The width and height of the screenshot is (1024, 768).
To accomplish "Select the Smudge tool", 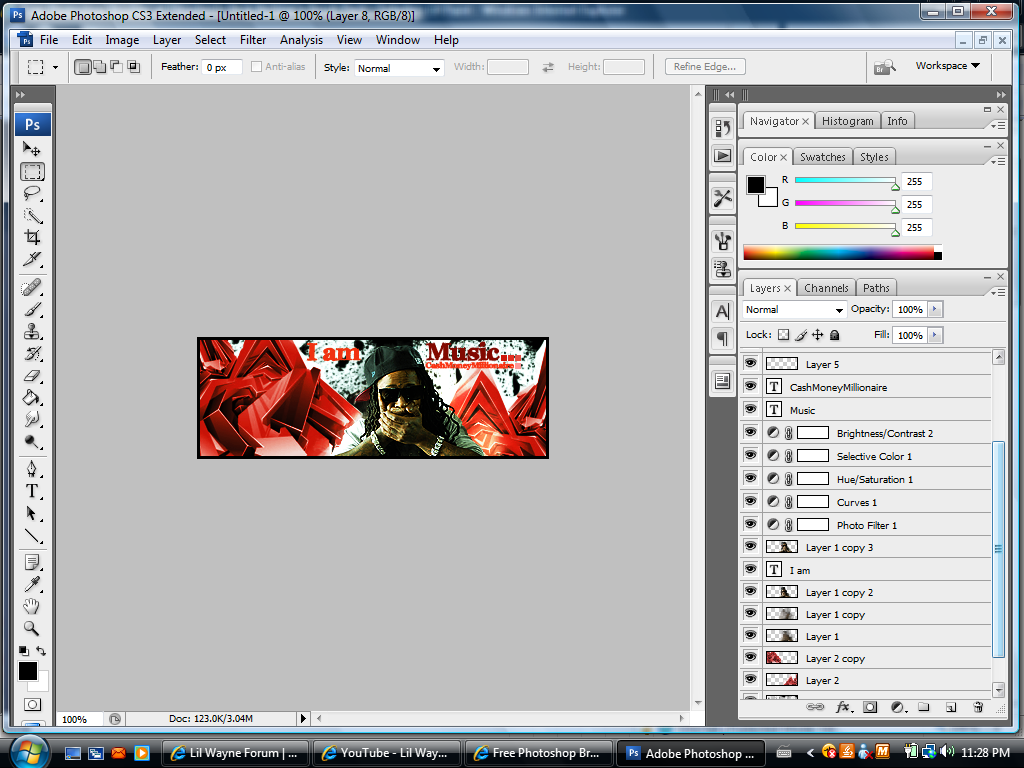I will (x=31, y=419).
